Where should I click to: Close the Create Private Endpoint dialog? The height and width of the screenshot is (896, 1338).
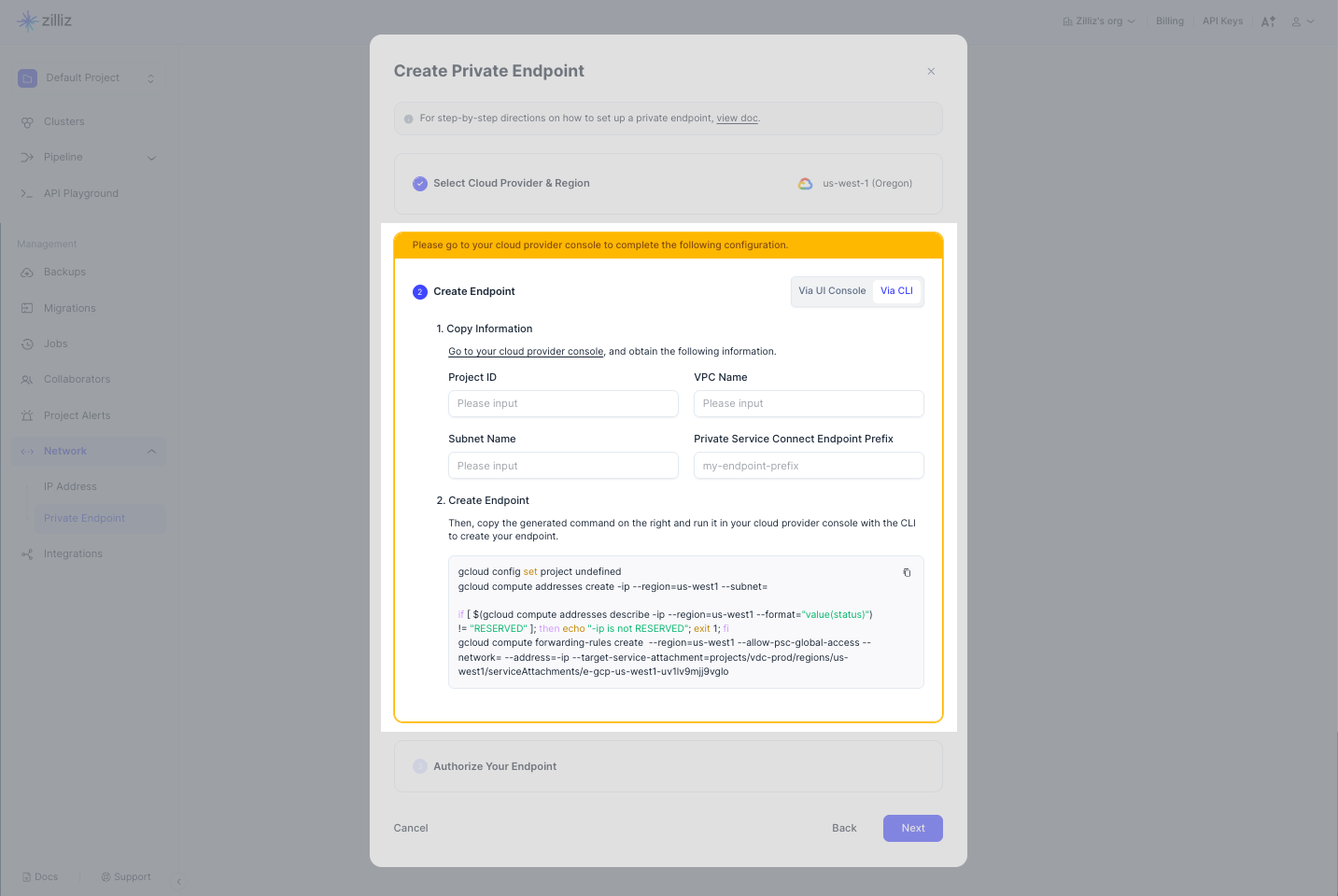[931, 72]
